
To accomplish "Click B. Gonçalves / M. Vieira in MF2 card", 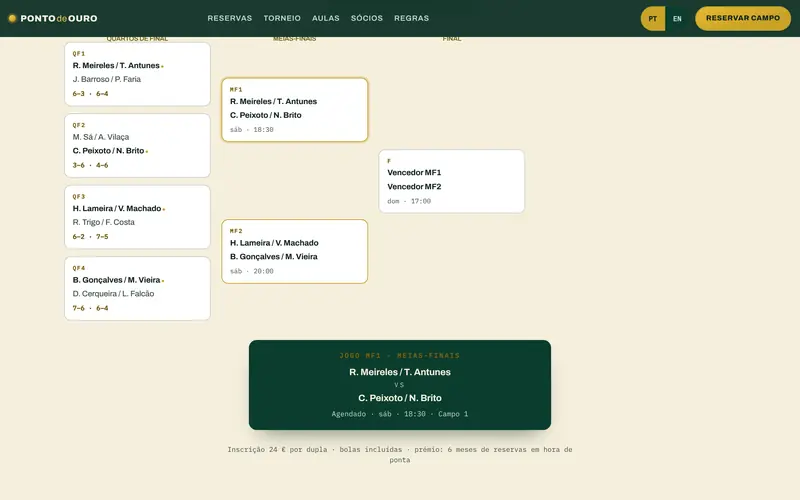I will 273,257.
